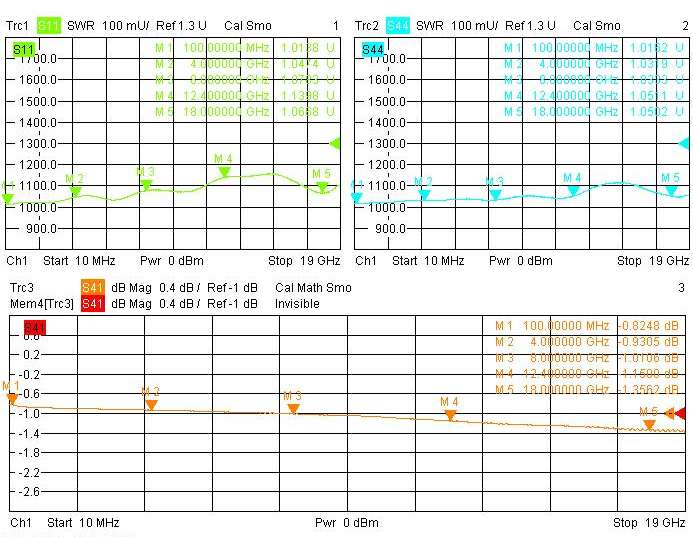693x537 pixels.
Task: Select marker M5 on the orange S41 trace
Action: [x=649, y=424]
